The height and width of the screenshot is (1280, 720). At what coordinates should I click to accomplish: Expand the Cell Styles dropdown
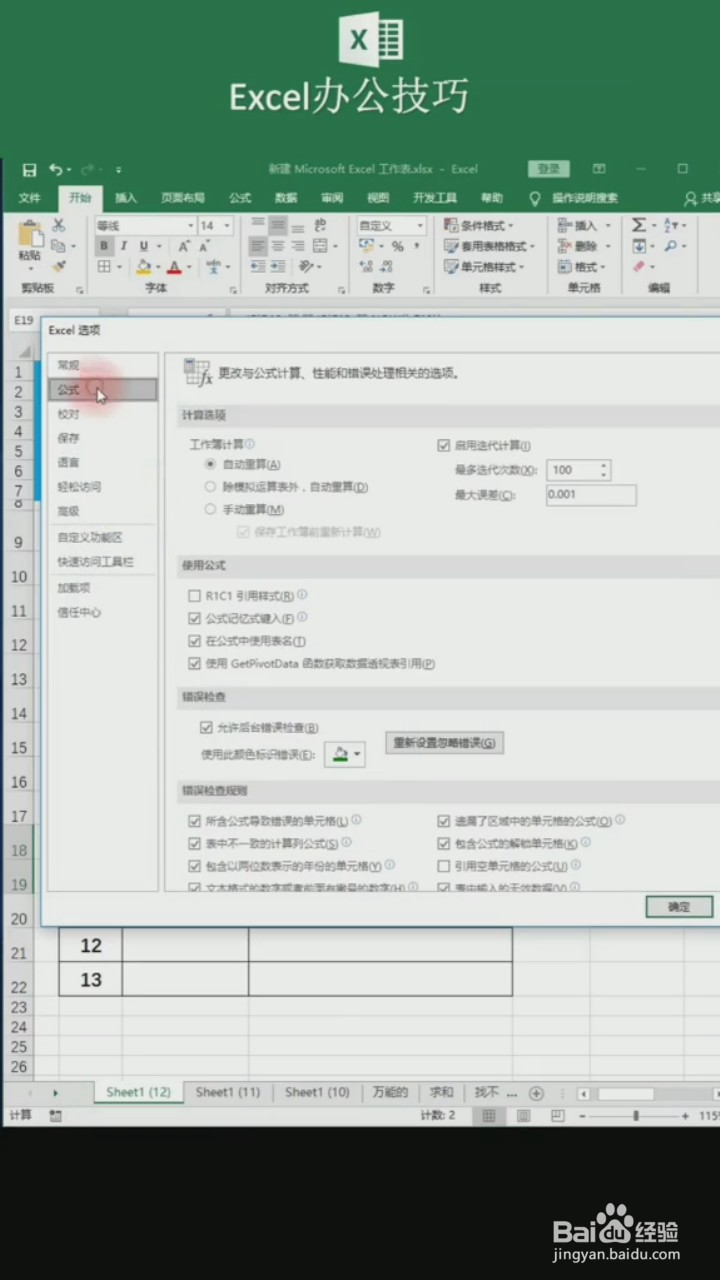click(x=484, y=267)
